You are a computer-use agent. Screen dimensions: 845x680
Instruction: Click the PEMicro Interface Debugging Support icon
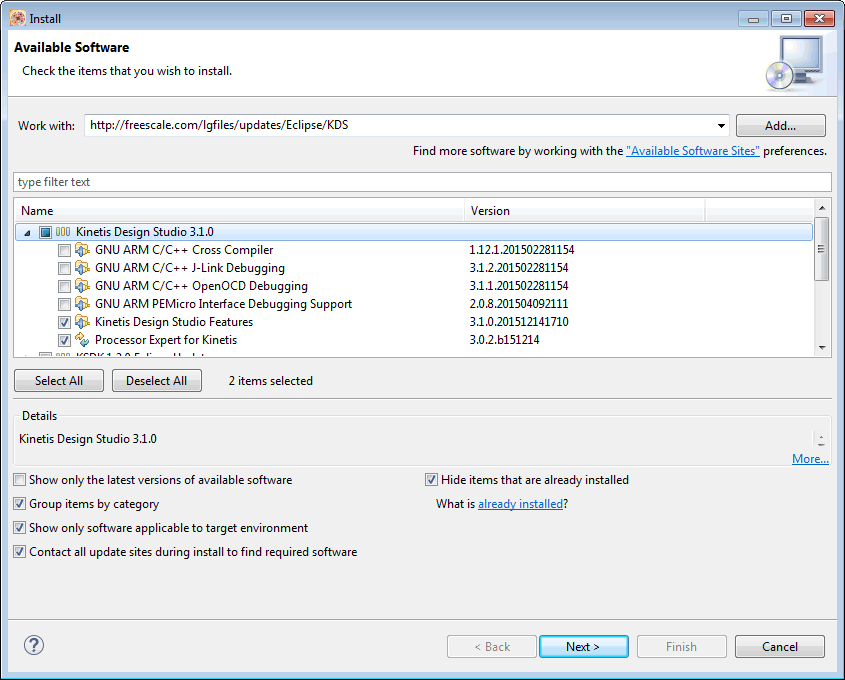coord(83,304)
